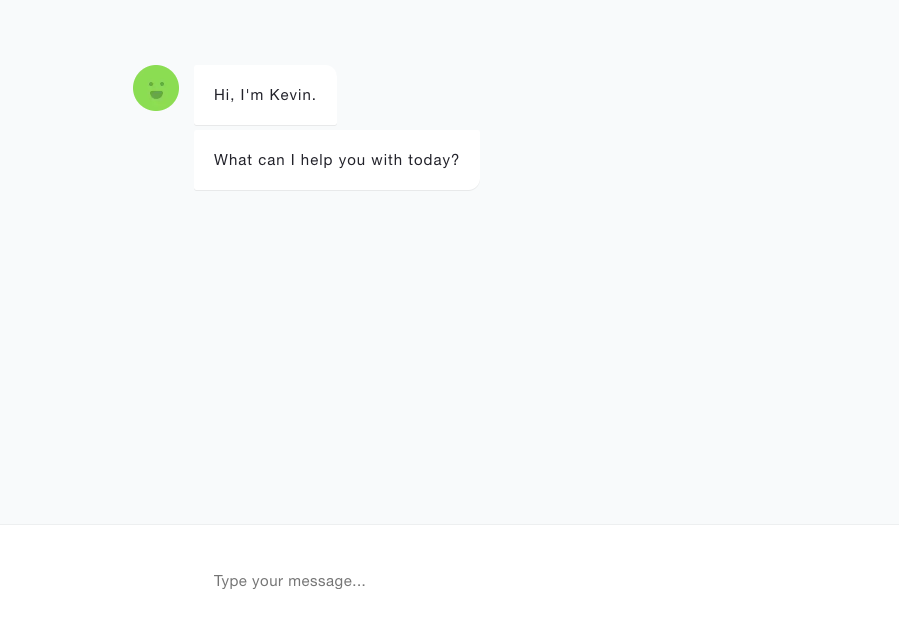Image resolution: width=899 pixels, height=620 pixels.
Task: Select the 'What can I help you with today?' bubble
Action: (336, 159)
